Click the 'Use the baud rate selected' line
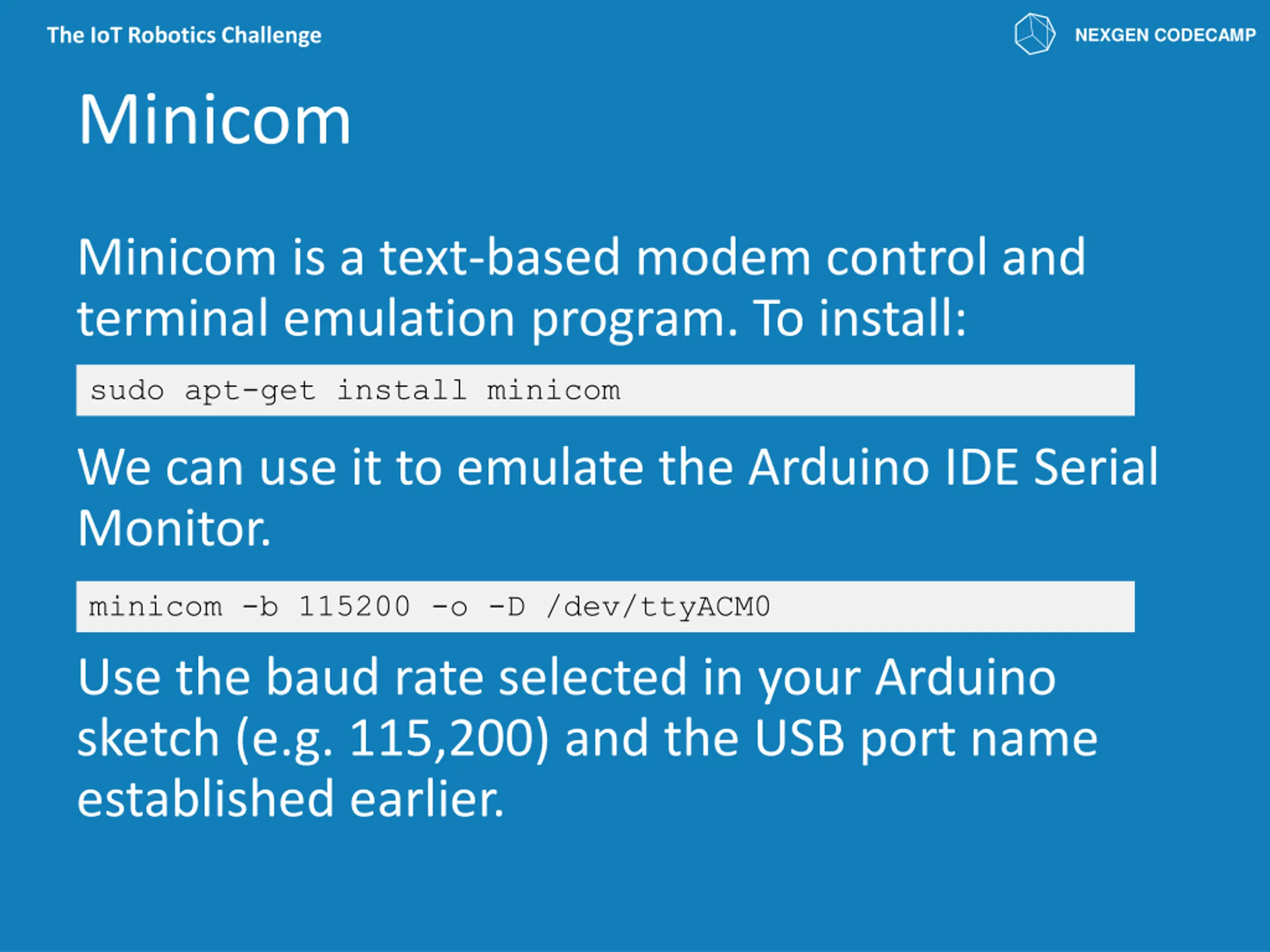Viewport: 1270px width, 952px height. tap(567, 678)
